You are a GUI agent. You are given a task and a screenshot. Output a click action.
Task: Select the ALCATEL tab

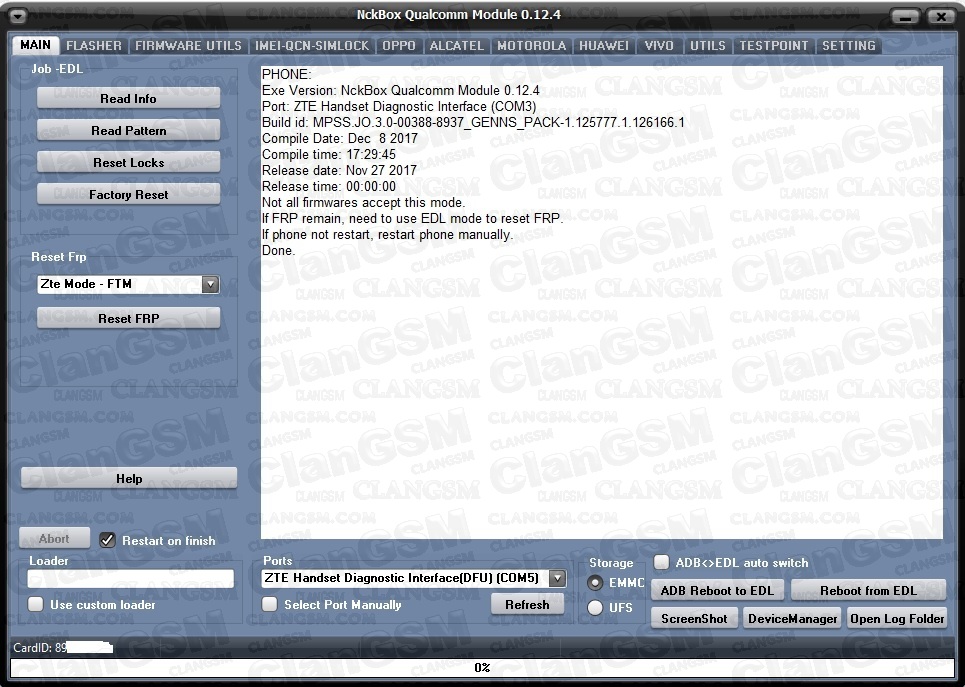tap(457, 46)
